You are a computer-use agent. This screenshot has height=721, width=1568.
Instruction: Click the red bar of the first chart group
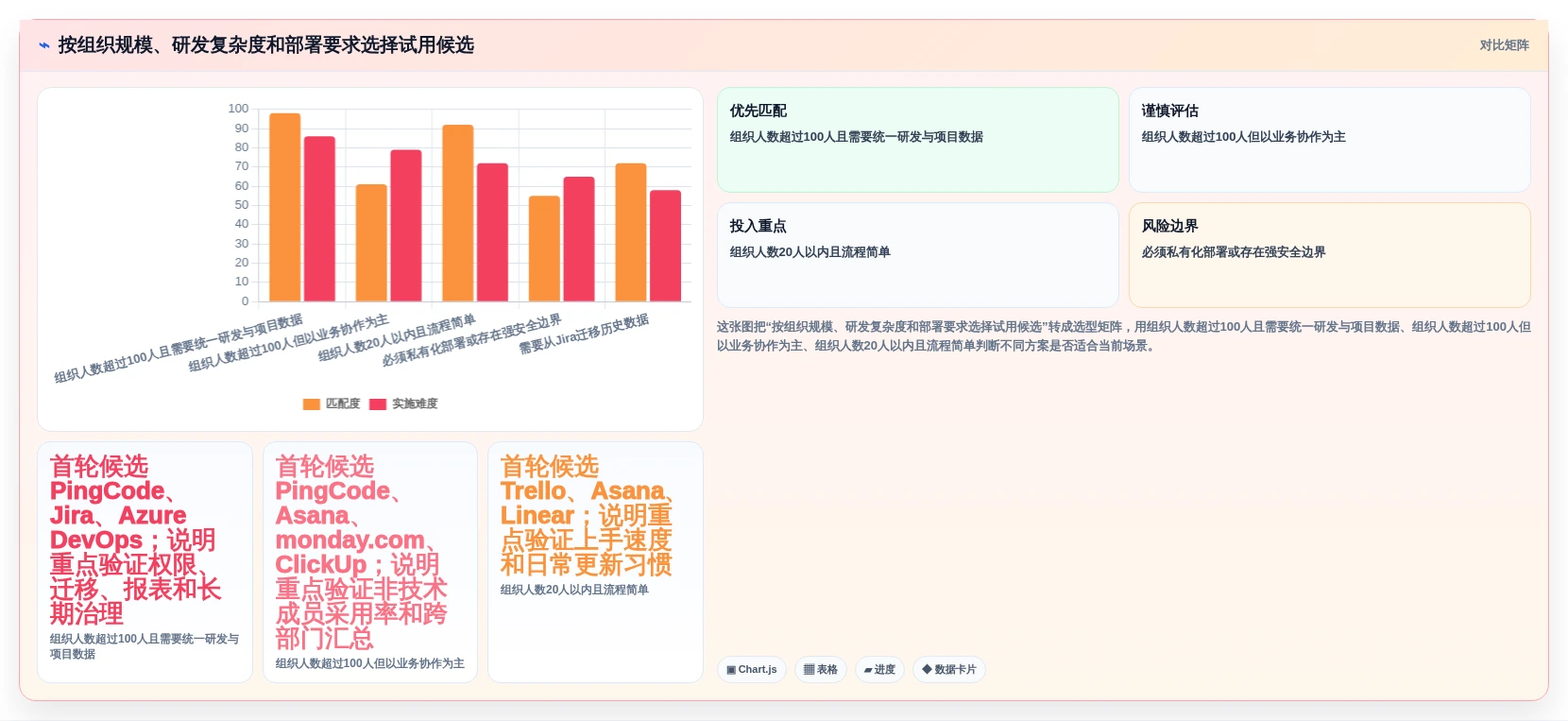click(319, 219)
